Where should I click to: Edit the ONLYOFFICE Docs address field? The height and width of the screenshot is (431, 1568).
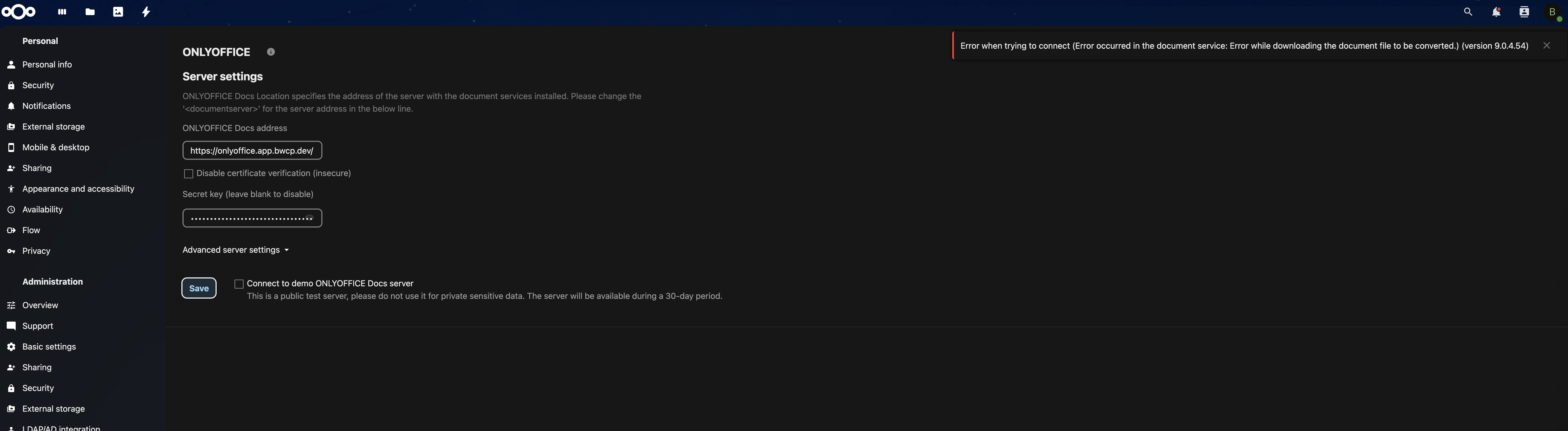pos(252,150)
